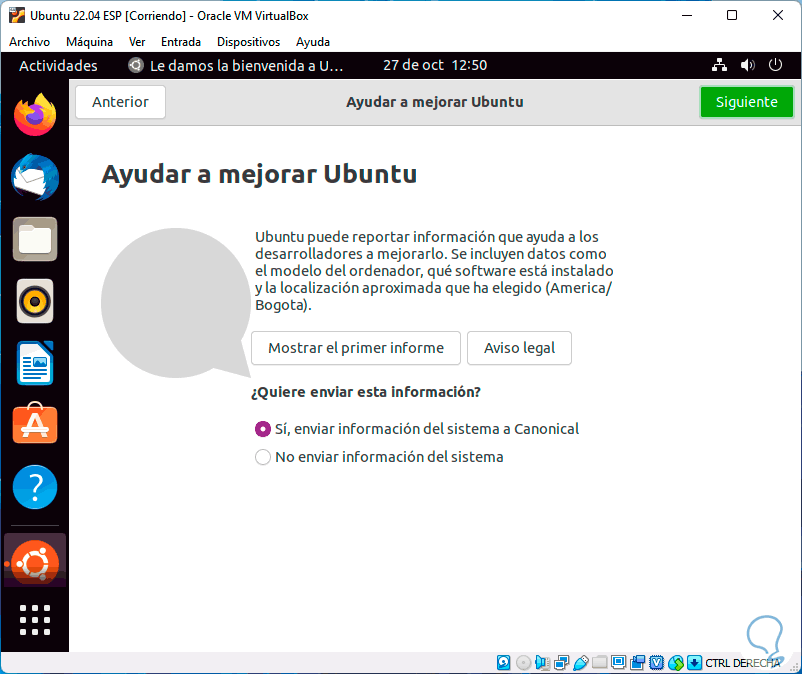Close the VirtualBox window
The image size is (802, 674).
[x=777, y=15]
